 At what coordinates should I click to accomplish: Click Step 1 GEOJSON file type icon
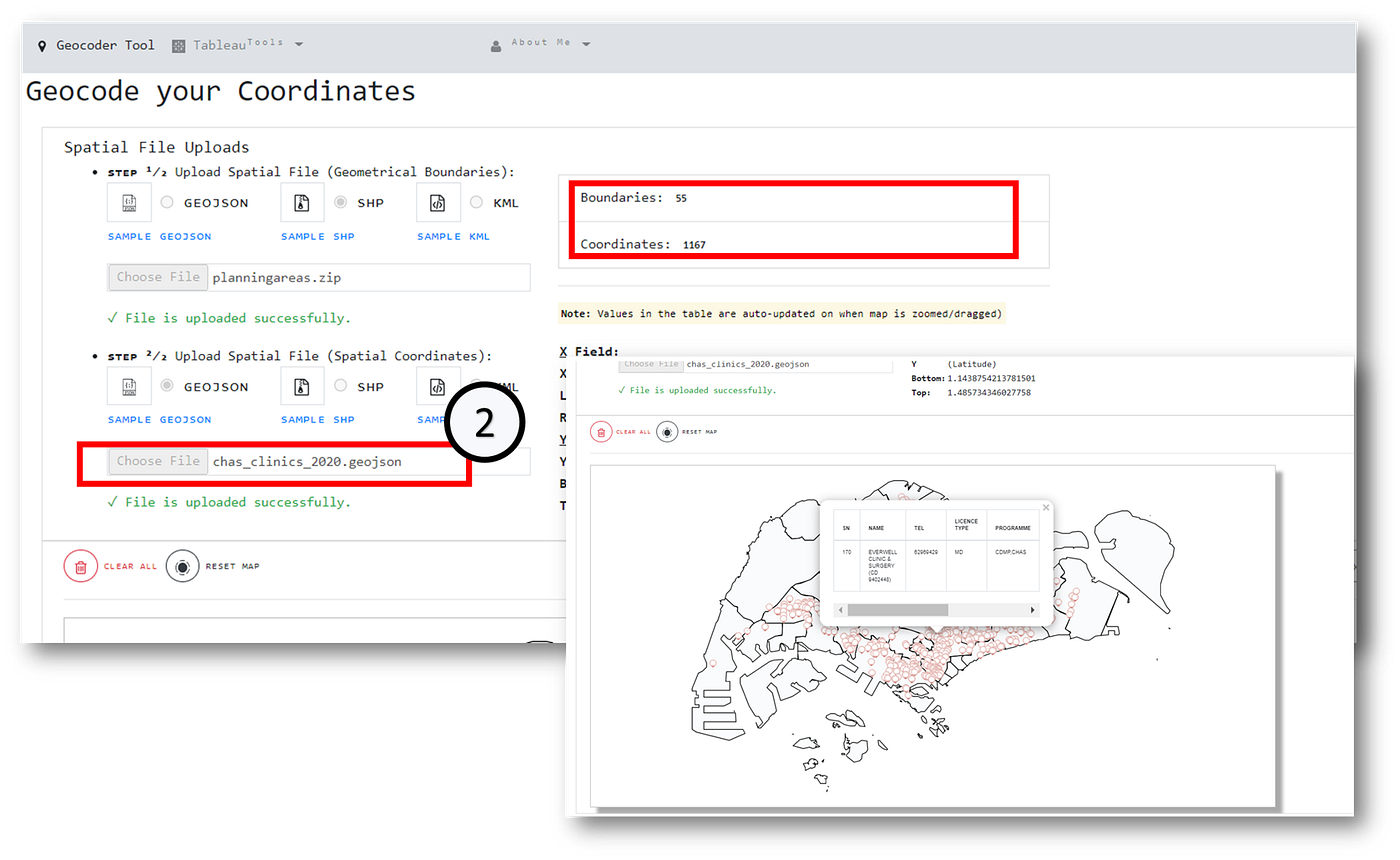129,202
